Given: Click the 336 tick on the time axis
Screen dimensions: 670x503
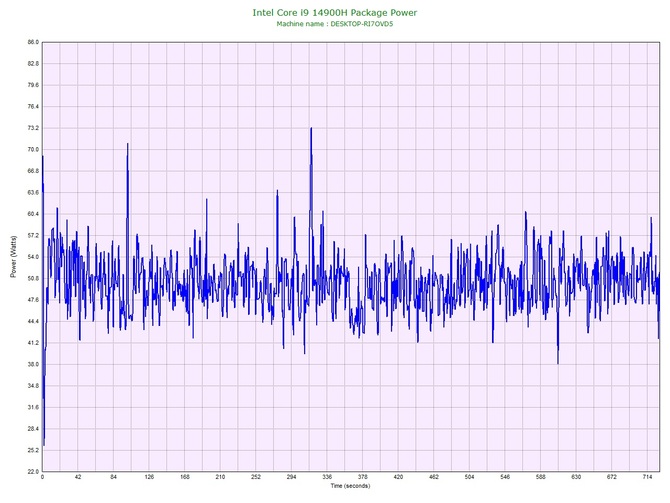Looking at the screenshot, I should [327, 477].
